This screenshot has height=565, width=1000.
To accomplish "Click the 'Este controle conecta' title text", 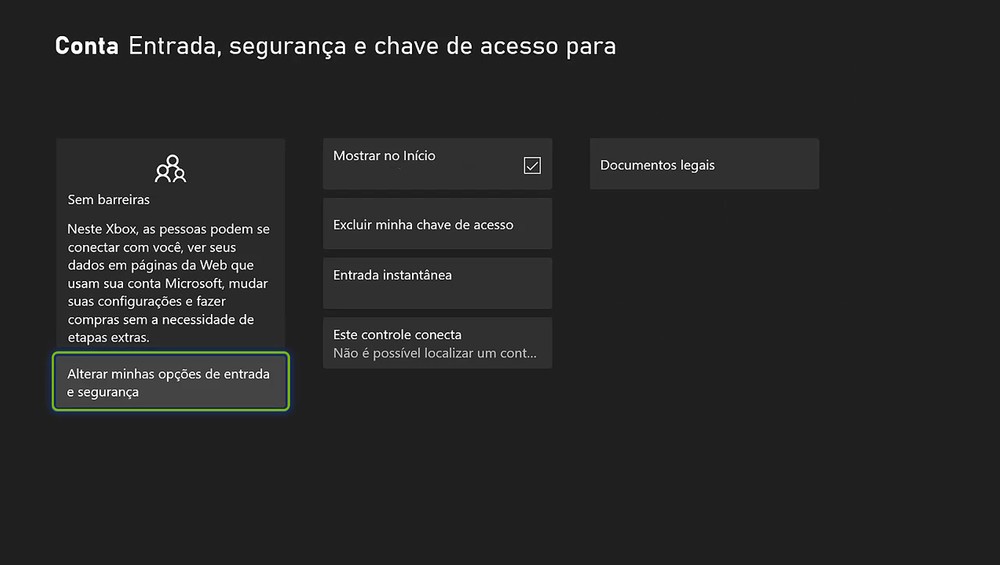I will click(397, 334).
